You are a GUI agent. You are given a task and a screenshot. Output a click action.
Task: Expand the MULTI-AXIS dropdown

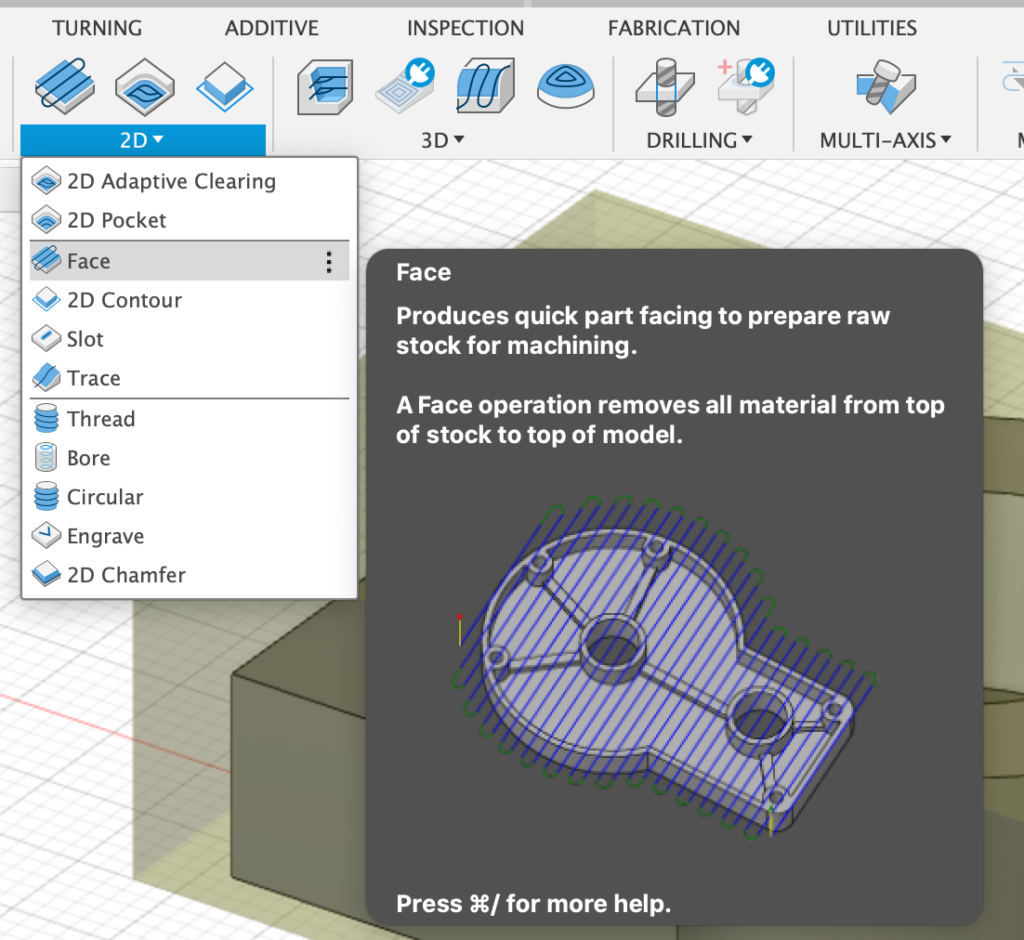(885, 141)
